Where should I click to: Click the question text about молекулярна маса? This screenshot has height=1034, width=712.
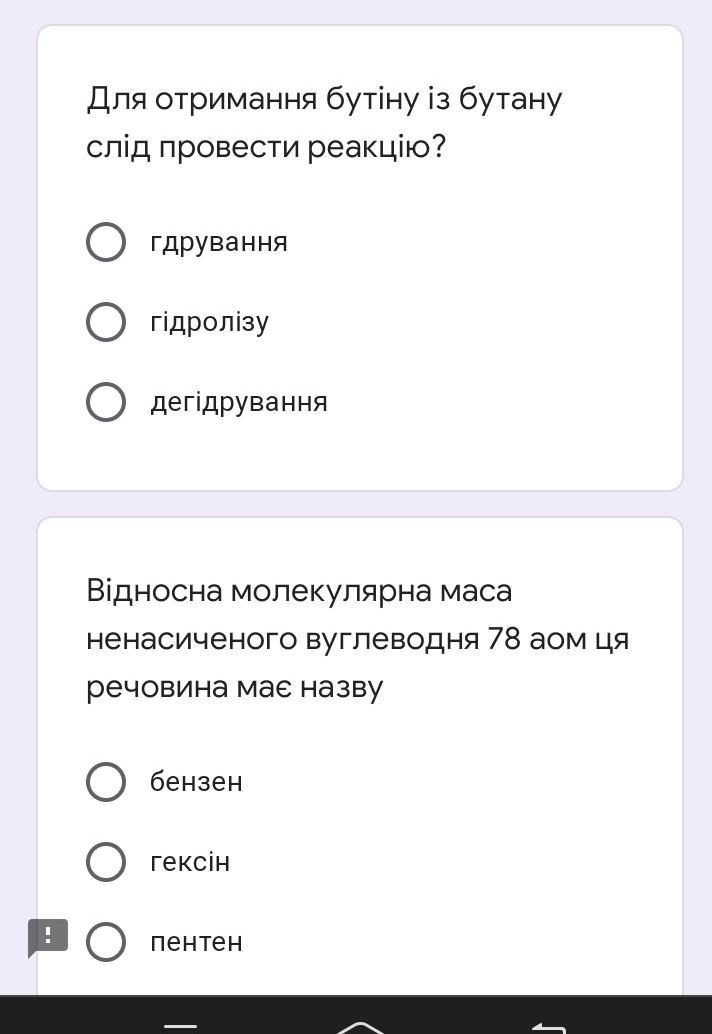(357, 639)
